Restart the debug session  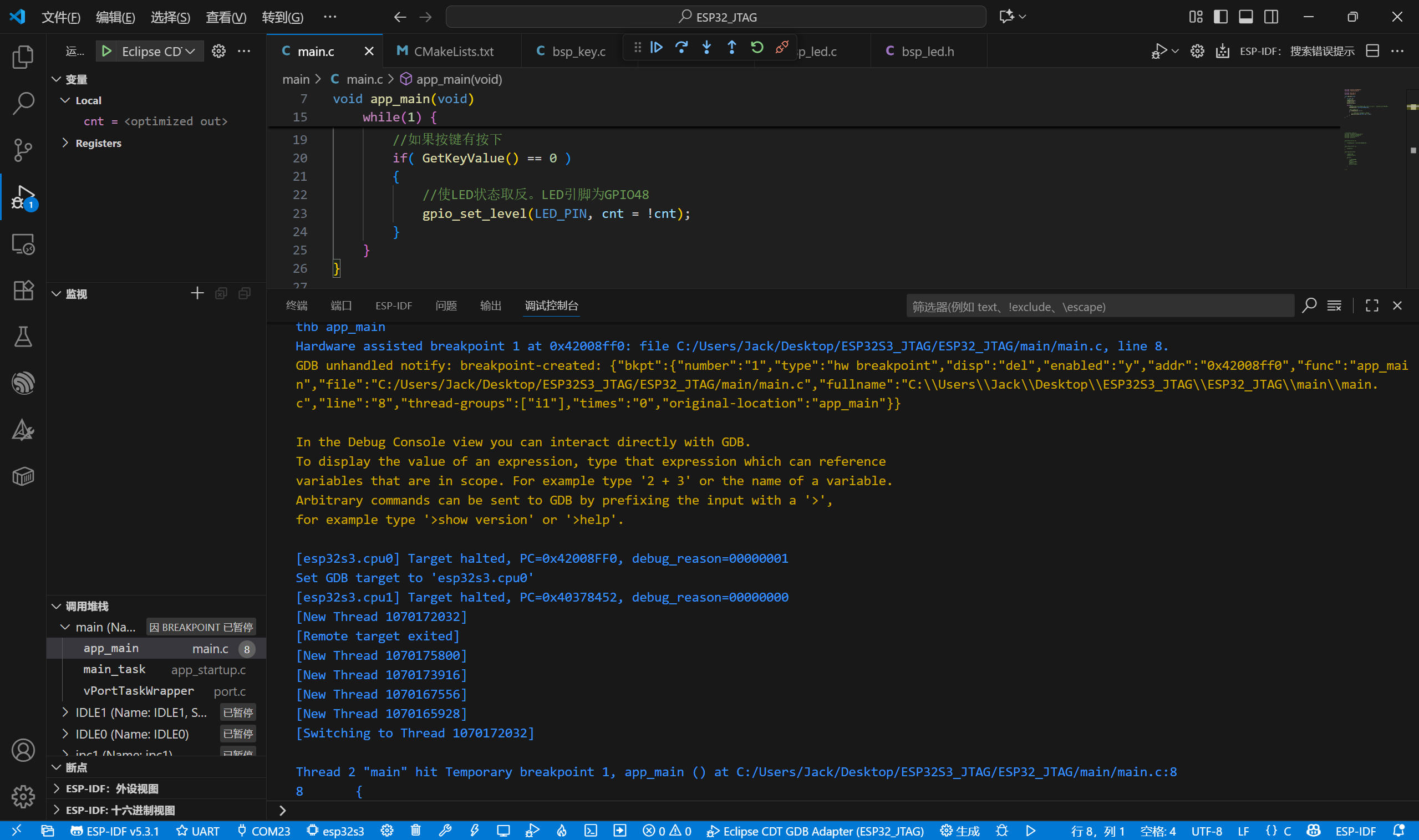757,48
